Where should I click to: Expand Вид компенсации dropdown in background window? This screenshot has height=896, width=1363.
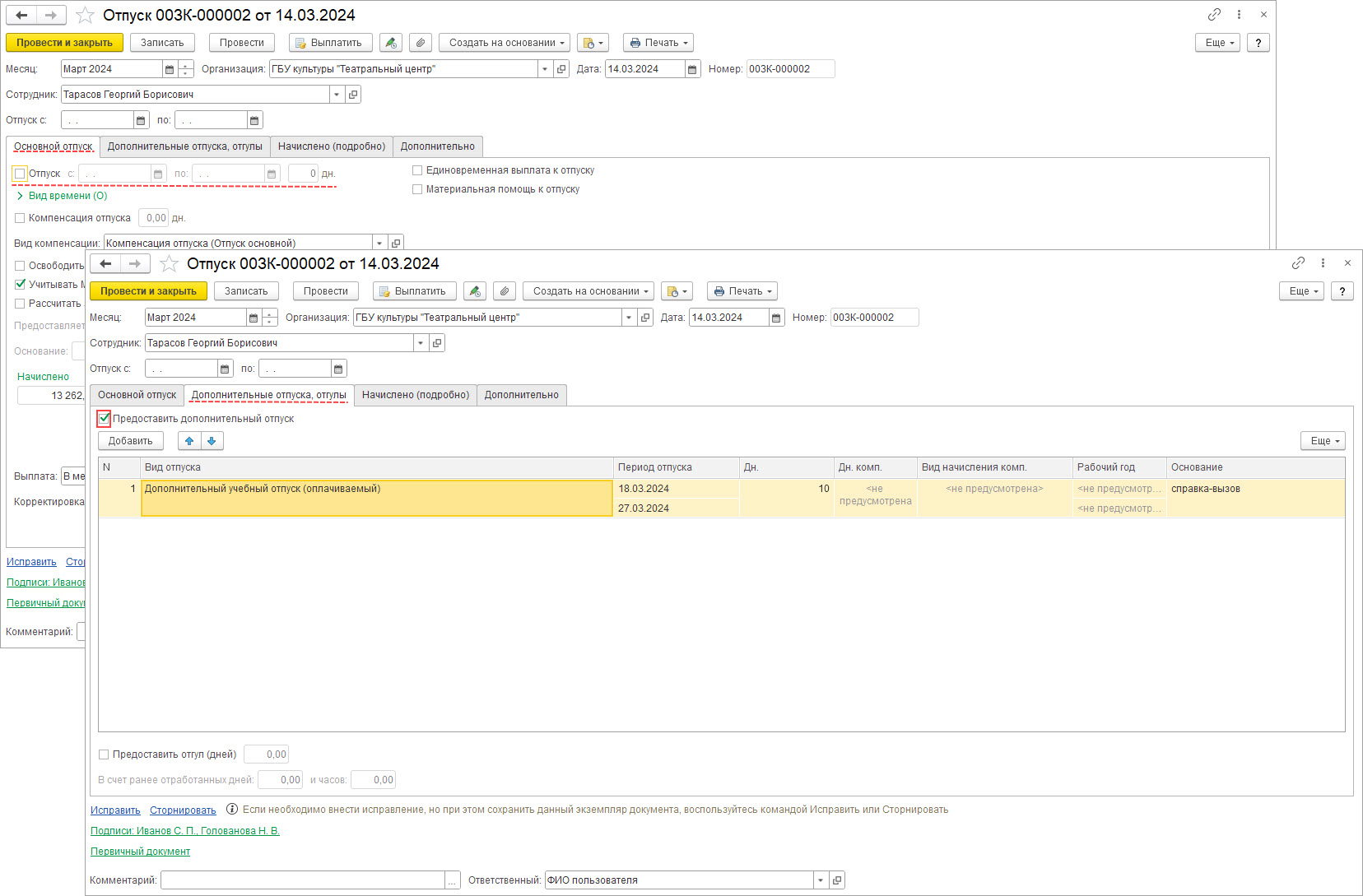point(379,244)
